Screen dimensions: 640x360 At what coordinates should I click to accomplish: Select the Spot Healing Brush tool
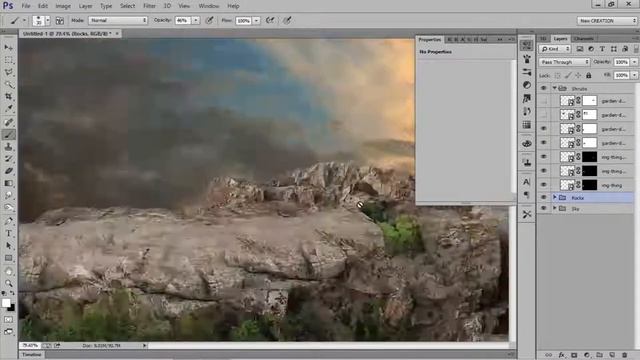coord(9,122)
